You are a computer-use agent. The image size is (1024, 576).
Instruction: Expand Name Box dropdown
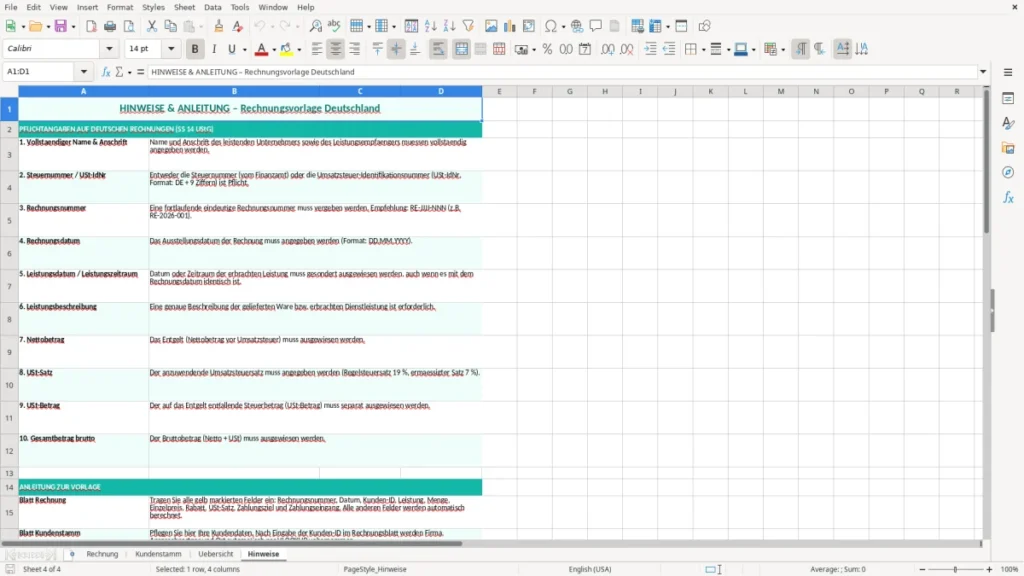point(84,72)
